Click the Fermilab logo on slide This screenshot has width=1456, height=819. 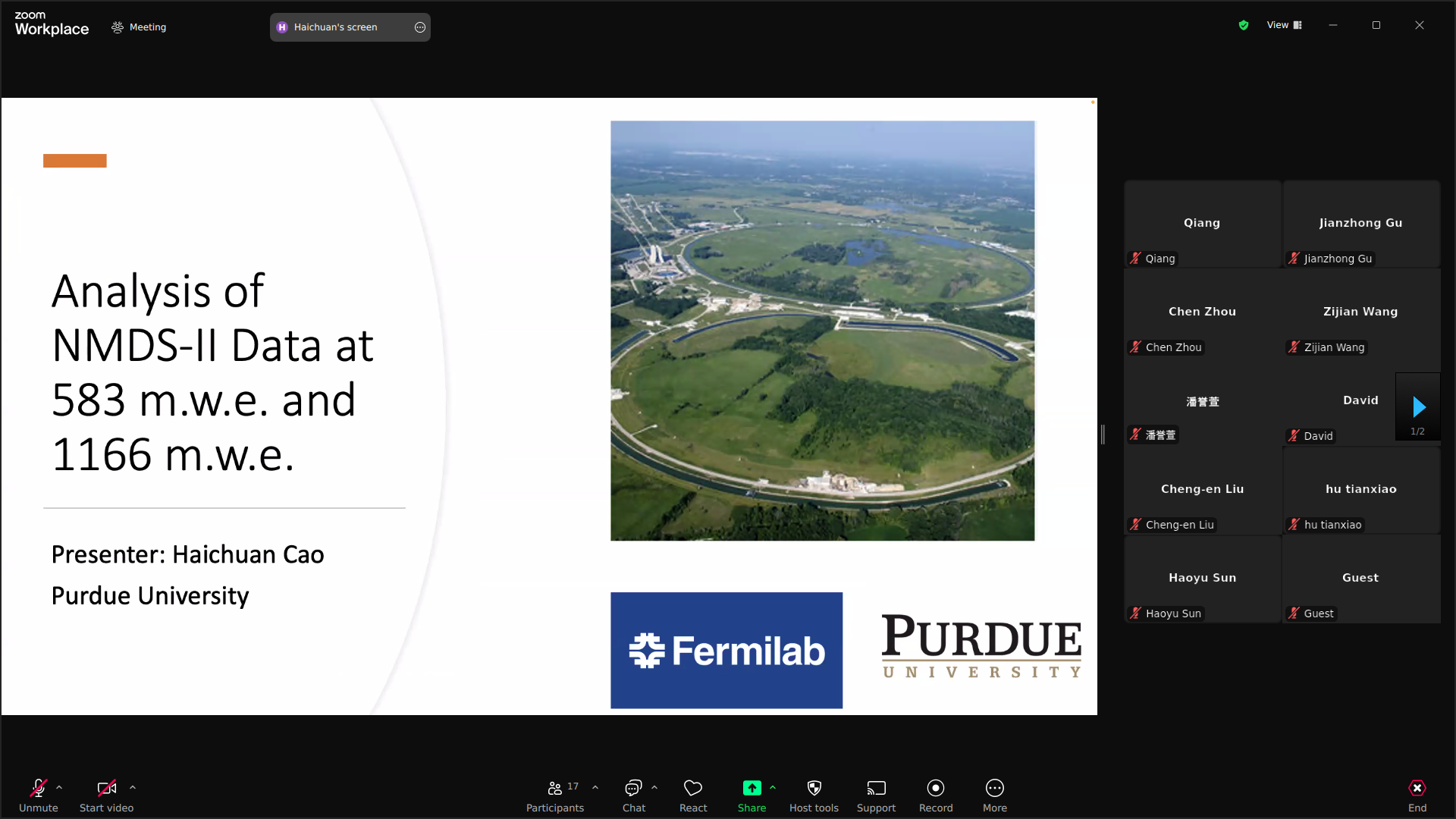click(x=726, y=650)
